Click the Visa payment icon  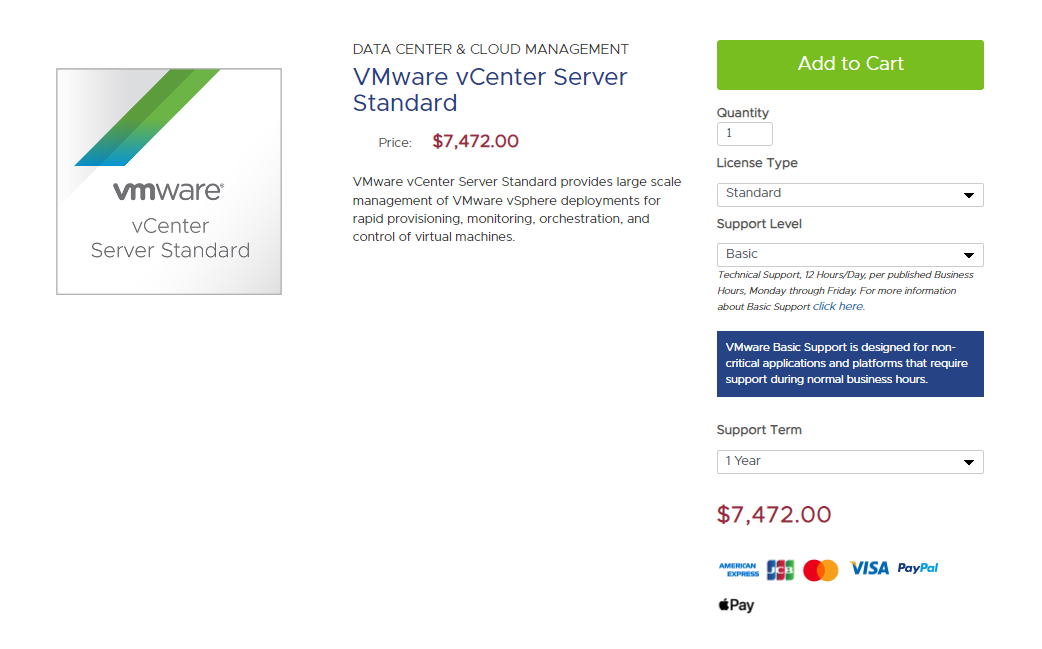(x=869, y=568)
